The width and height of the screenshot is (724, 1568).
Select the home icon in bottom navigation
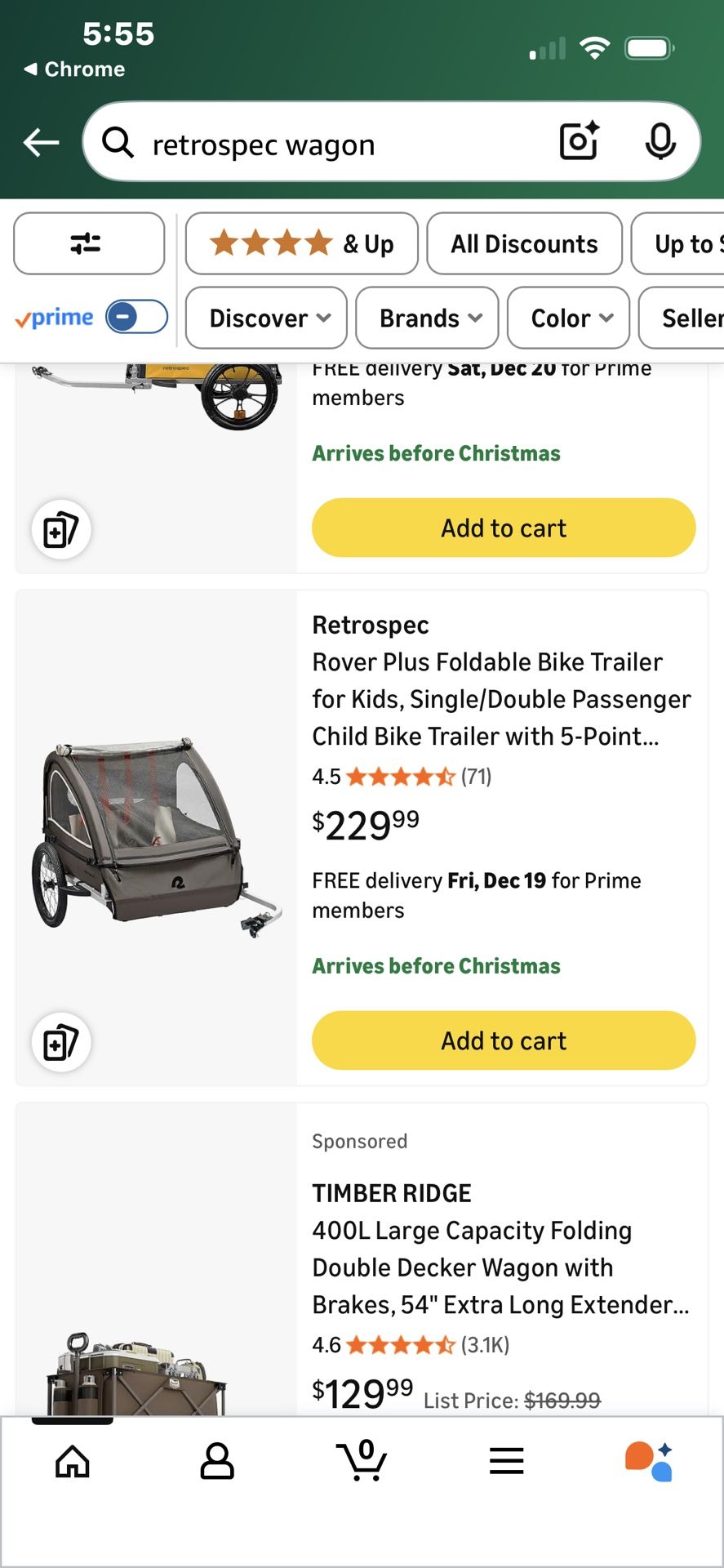(72, 1462)
